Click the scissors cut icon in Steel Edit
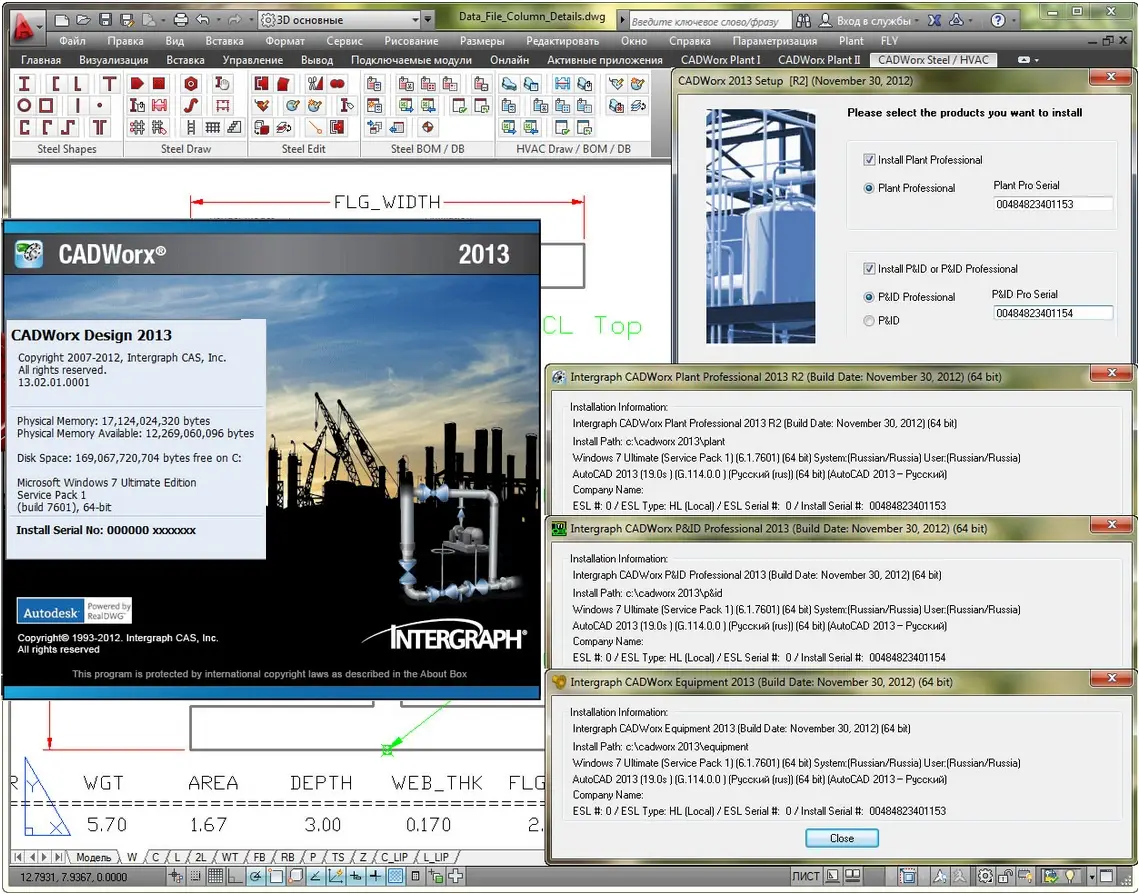The image size is (1139, 894). [x=315, y=84]
